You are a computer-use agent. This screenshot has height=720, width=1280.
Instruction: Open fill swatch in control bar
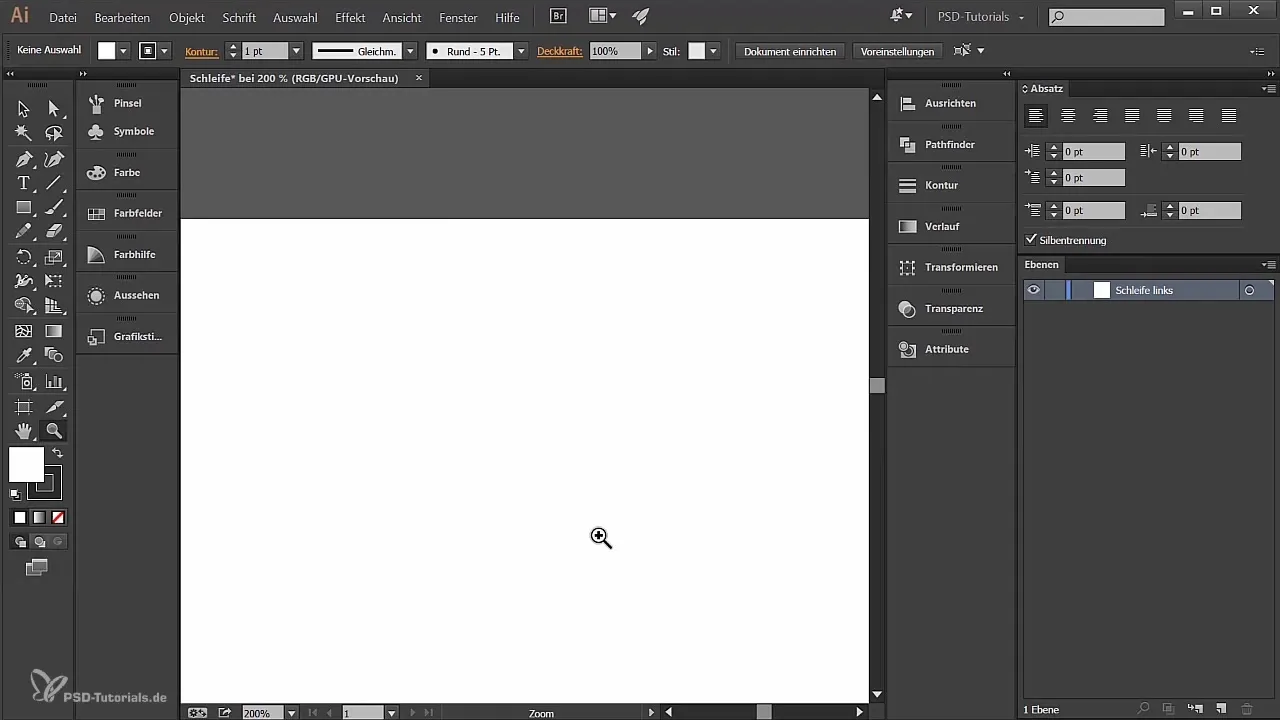click(106, 51)
